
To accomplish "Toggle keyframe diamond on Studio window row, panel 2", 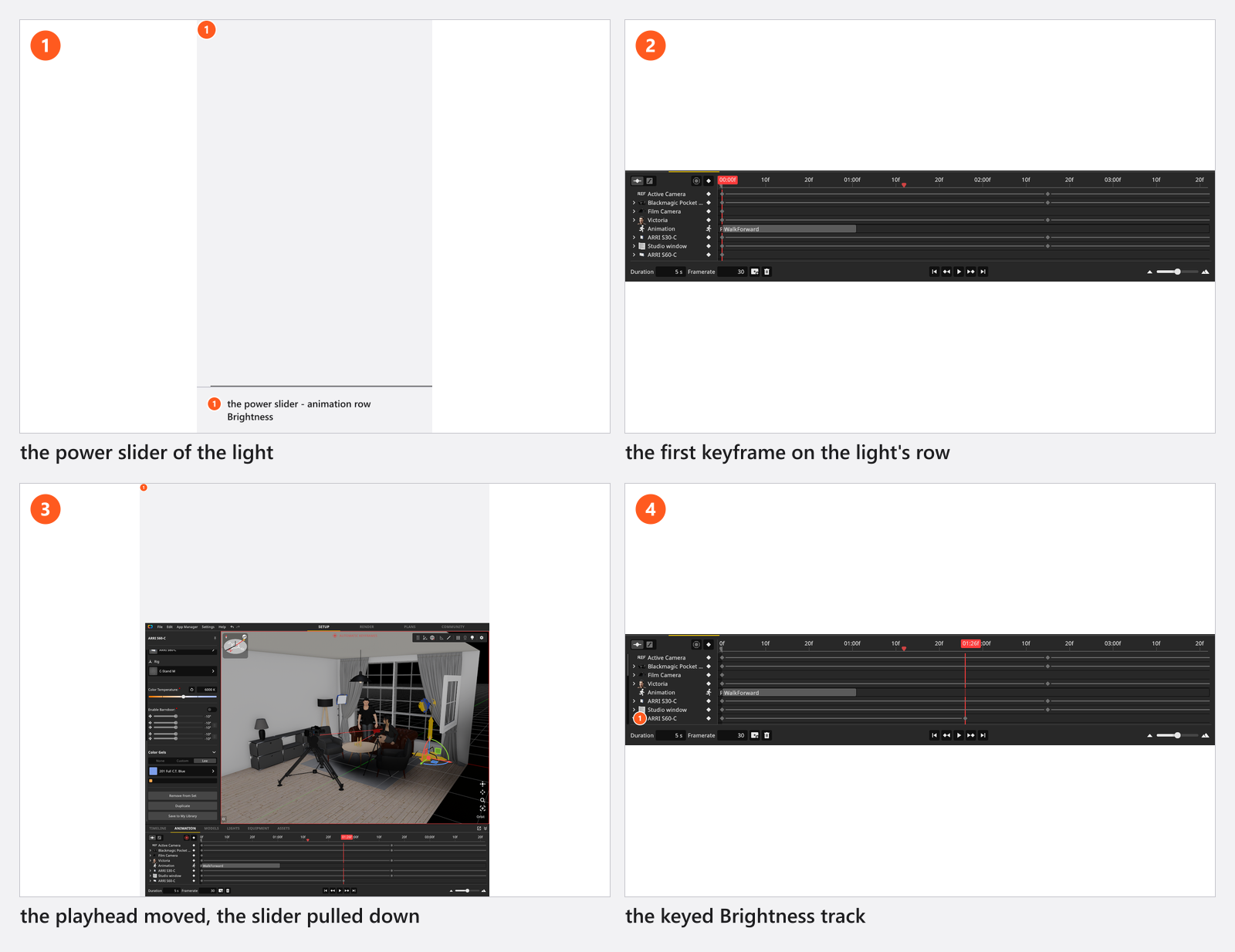I will click(709, 246).
